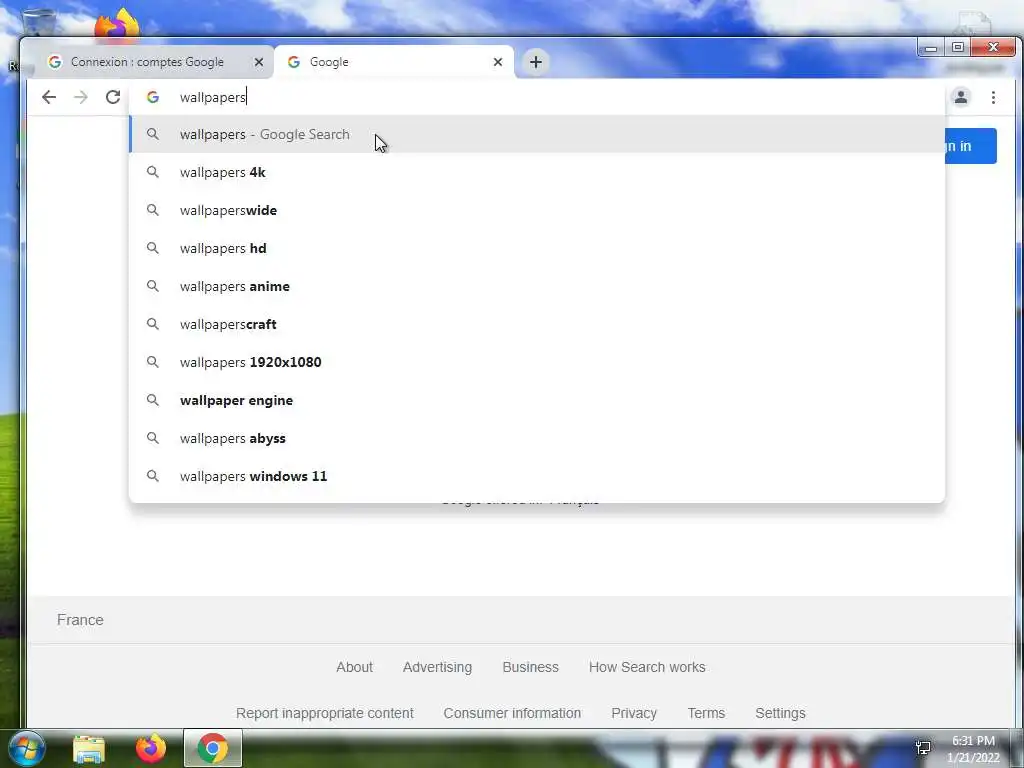1024x768 pixels.
Task: Click the blue Sign in button
Action: (x=970, y=146)
